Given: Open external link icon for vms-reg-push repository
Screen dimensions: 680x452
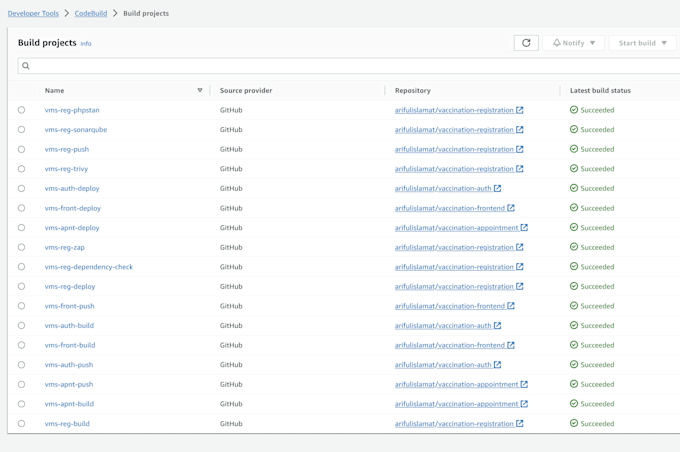Looking at the screenshot, I should point(520,149).
